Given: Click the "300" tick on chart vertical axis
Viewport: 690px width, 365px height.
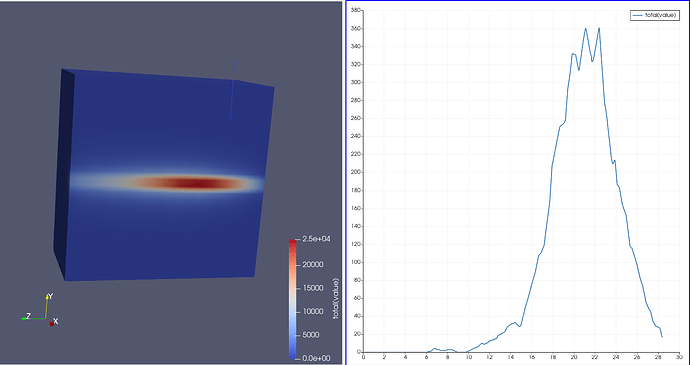Looking at the screenshot, I should click(x=356, y=82).
